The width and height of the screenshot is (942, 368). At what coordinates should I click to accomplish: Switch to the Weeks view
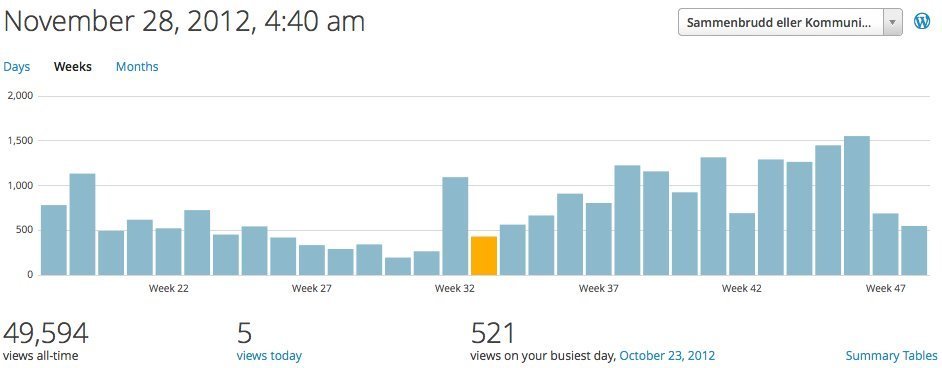click(73, 67)
